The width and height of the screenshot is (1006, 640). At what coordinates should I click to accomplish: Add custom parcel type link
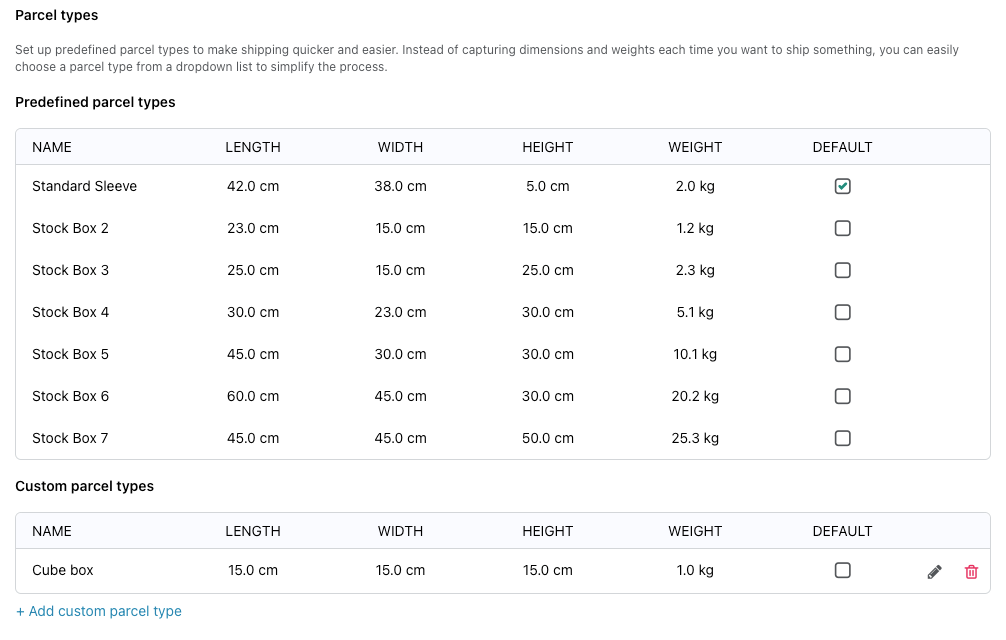click(x=99, y=611)
